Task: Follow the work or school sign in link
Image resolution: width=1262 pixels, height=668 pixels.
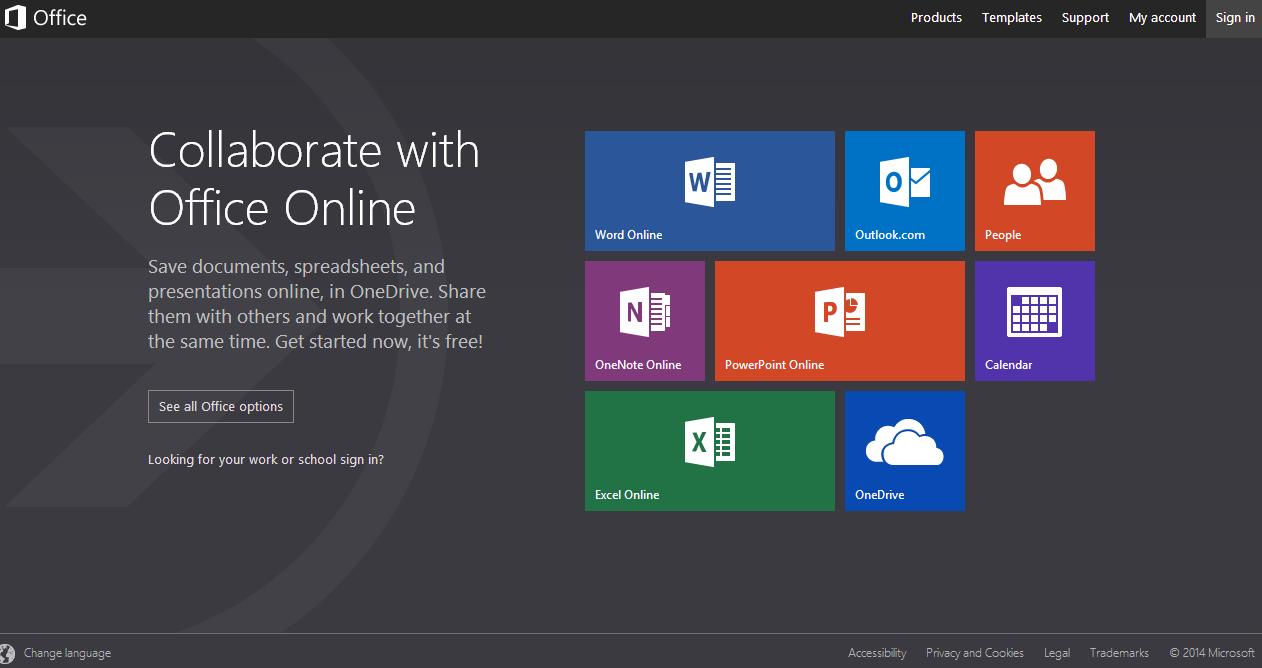Action: [266, 460]
